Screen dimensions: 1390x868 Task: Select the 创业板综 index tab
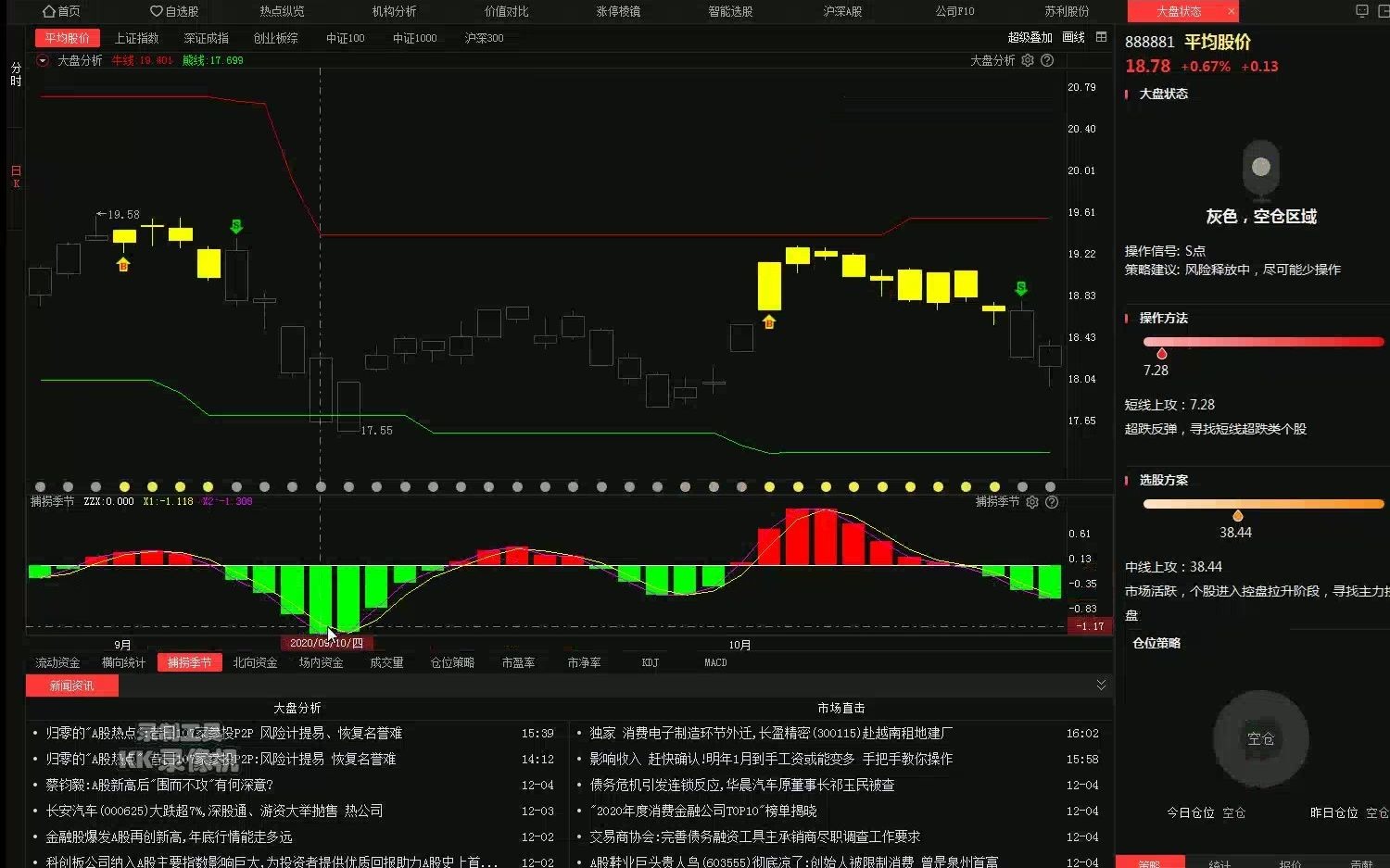[x=275, y=38]
